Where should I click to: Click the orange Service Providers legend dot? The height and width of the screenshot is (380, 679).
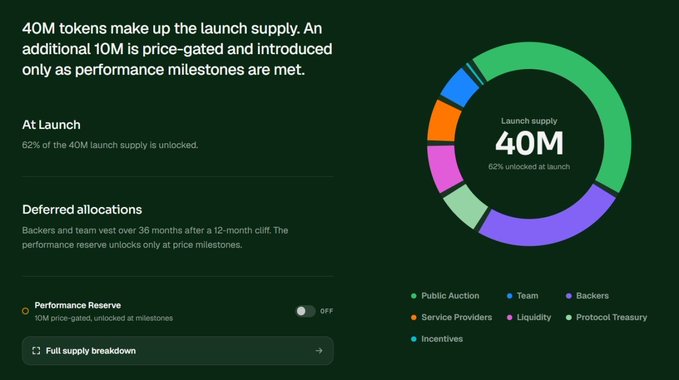pyautogui.click(x=414, y=318)
